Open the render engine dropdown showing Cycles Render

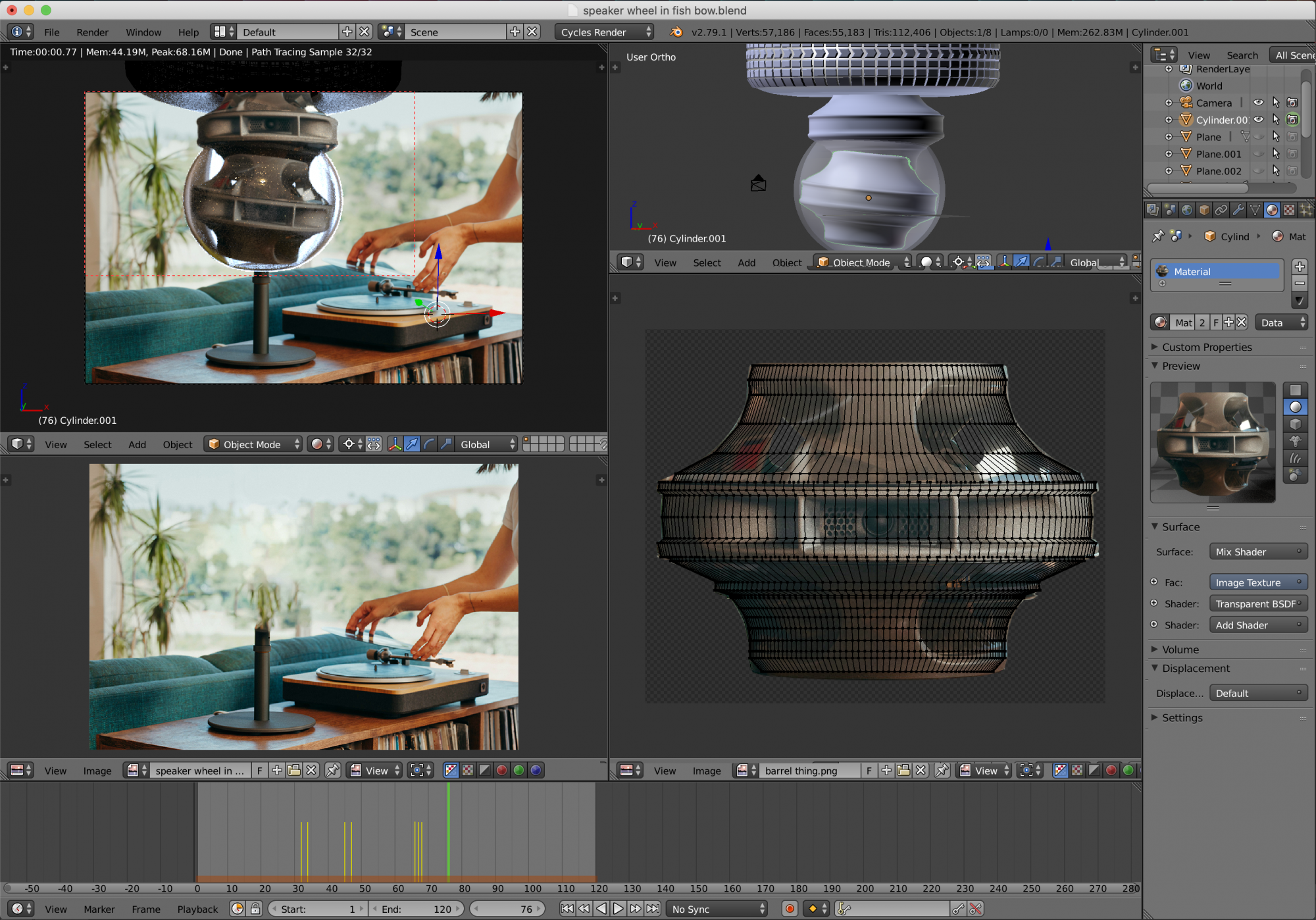[x=605, y=32]
